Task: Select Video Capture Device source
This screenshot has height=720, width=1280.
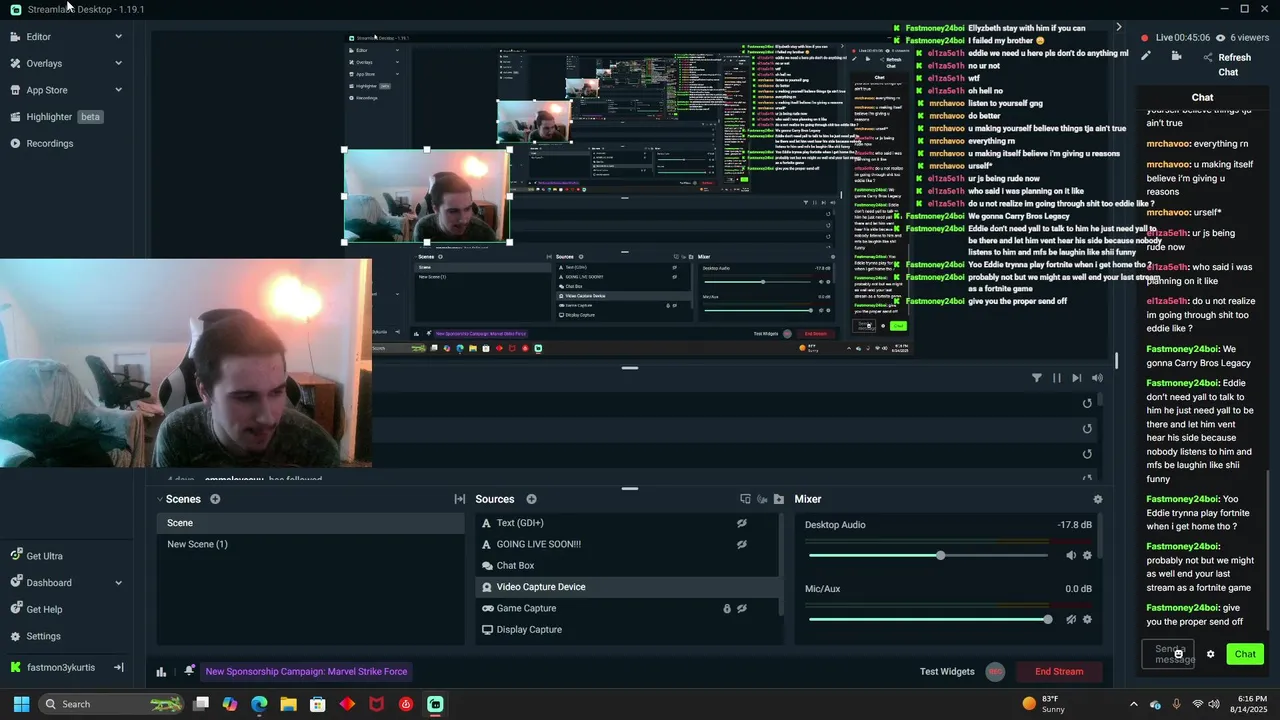Action: [x=627, y=587]
